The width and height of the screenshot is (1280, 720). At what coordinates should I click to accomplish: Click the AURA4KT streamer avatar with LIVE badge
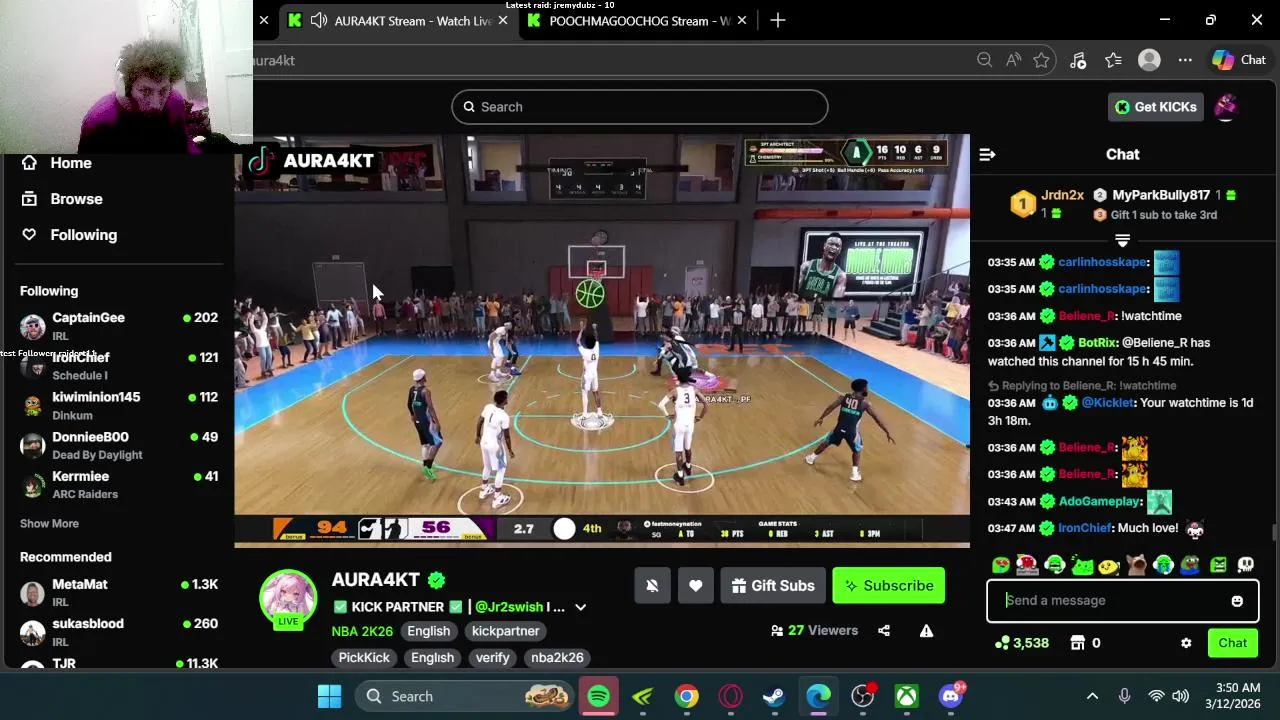coord(288,600)
